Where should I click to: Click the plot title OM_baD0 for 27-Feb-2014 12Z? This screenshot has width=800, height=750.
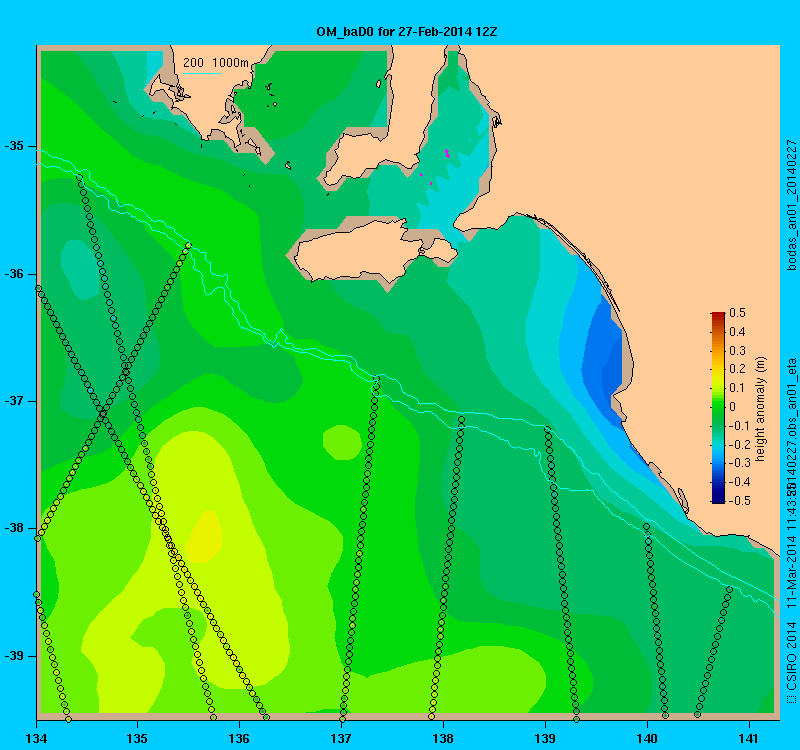[x=407, y=32]
